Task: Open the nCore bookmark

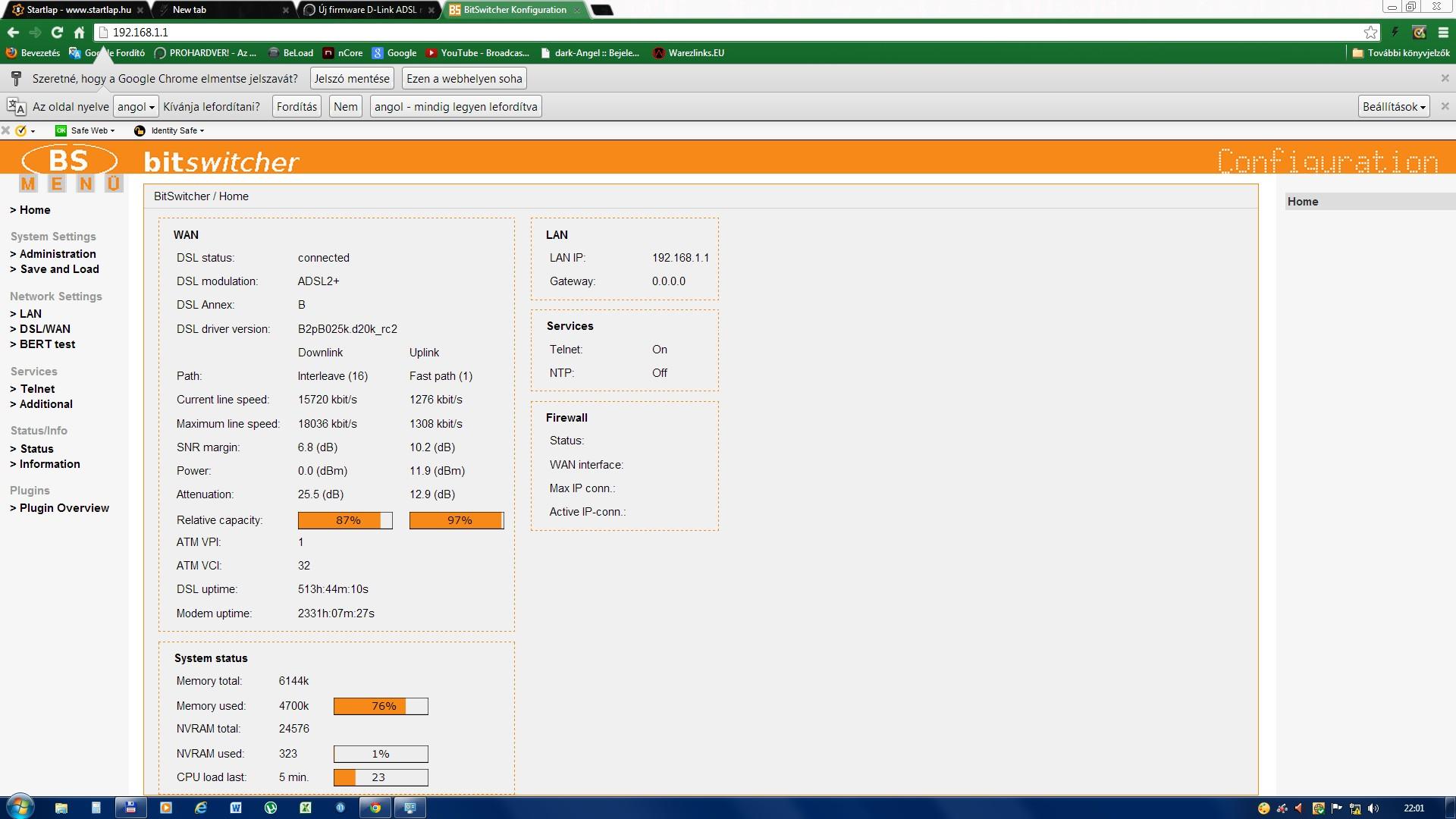Action: pos(343,53)
